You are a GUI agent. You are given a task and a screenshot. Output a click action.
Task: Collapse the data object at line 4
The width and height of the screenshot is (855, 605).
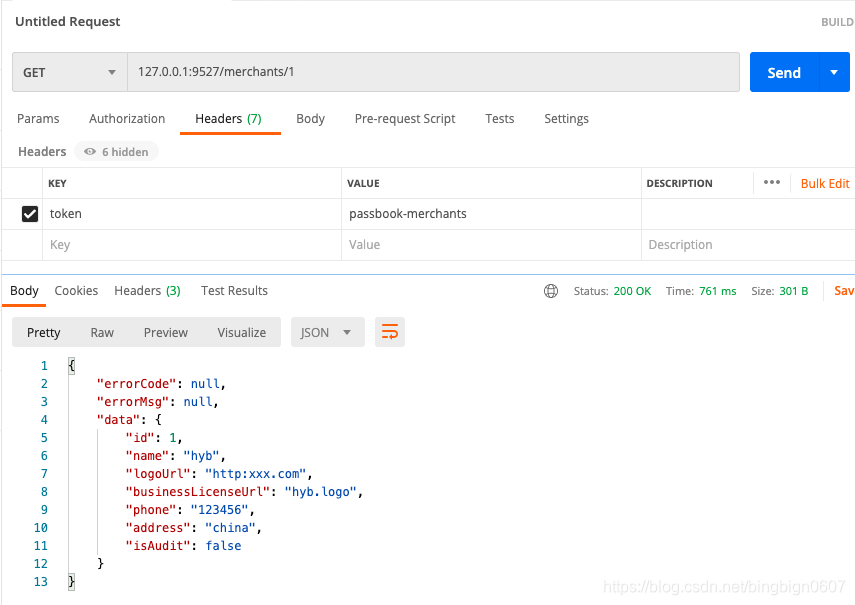pyautogui.click(x=158, y=420)
